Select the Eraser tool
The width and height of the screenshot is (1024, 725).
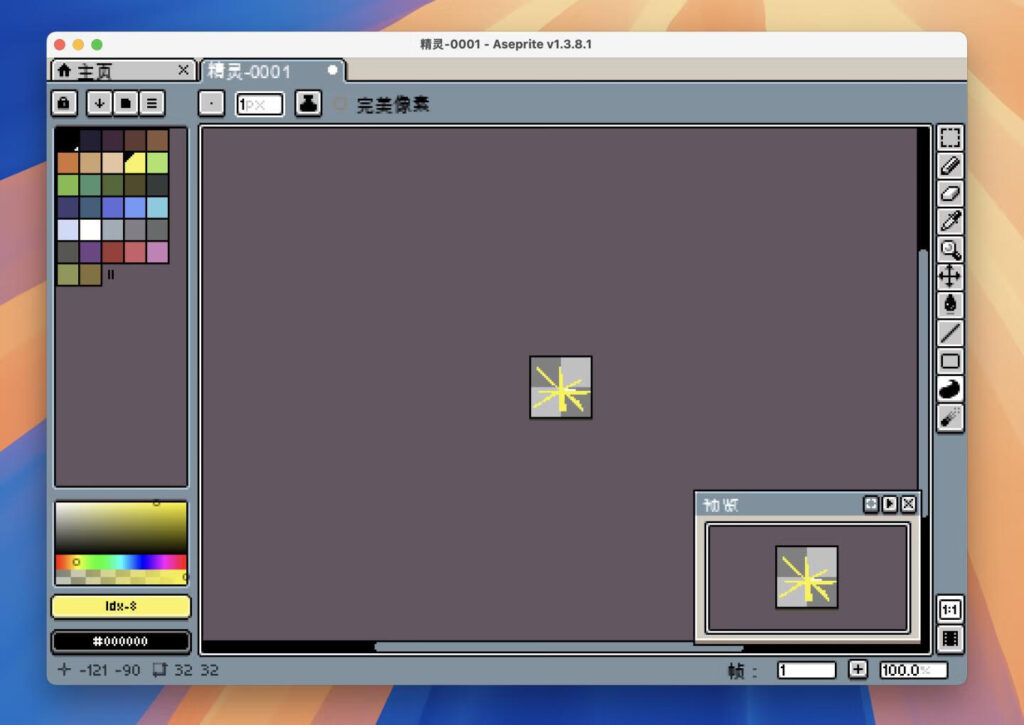pos(949,194)
